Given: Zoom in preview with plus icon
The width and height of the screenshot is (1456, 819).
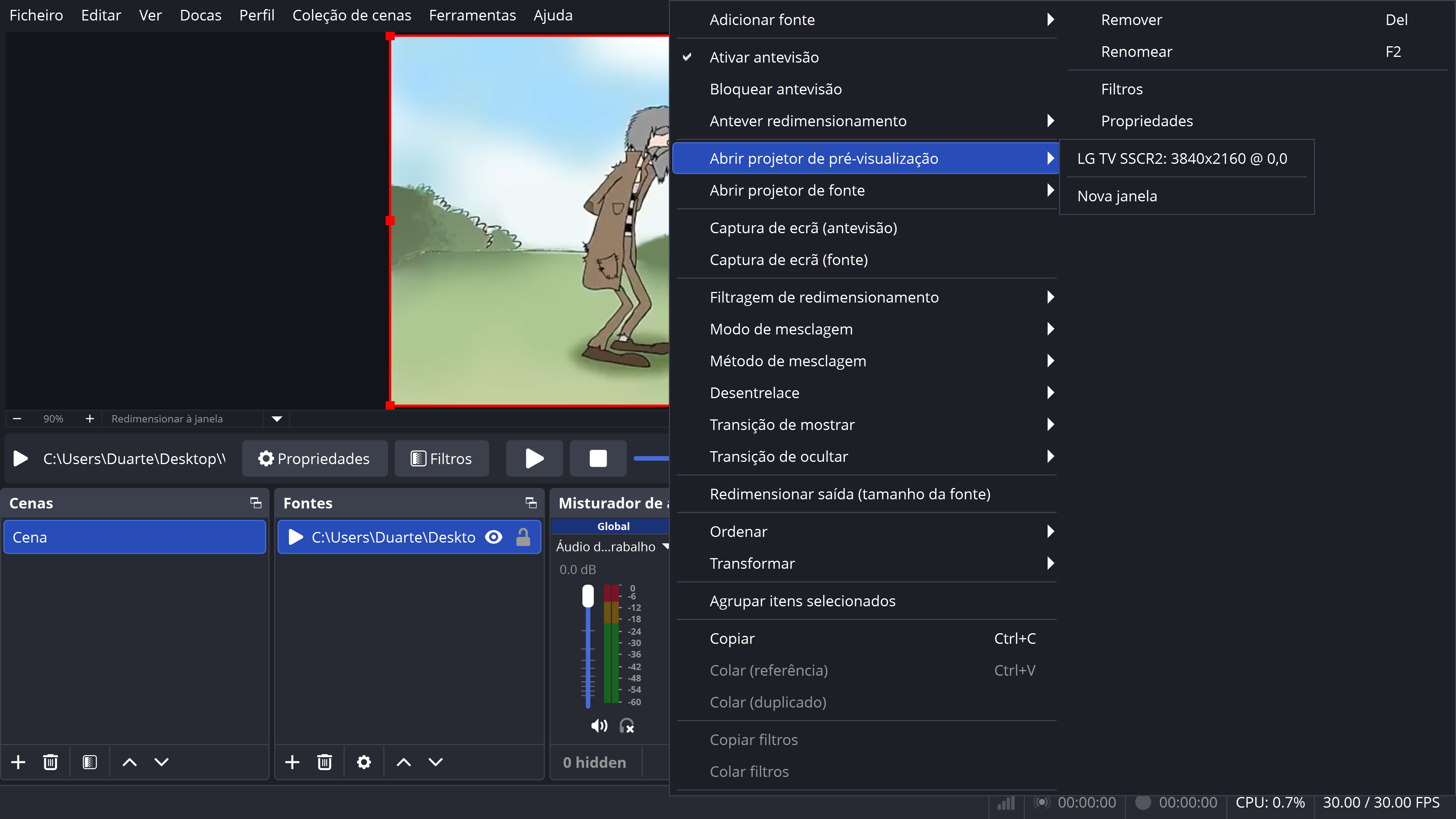Looking at the screenshot, I should click(x=89, y=419).
